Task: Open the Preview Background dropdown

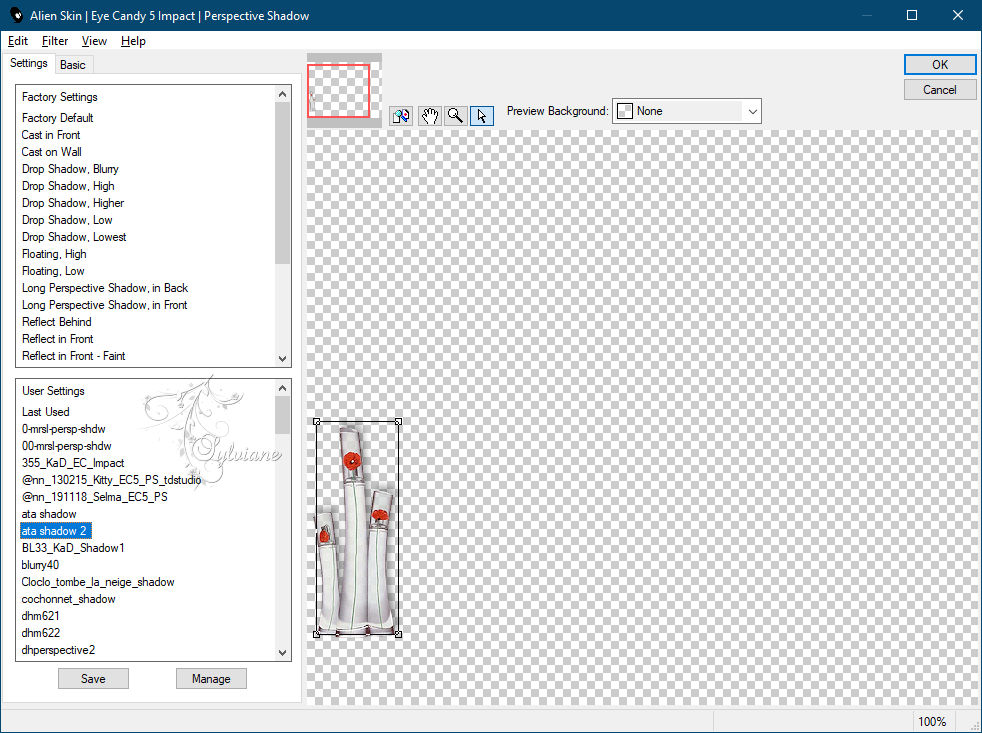Action: point(686,111)
